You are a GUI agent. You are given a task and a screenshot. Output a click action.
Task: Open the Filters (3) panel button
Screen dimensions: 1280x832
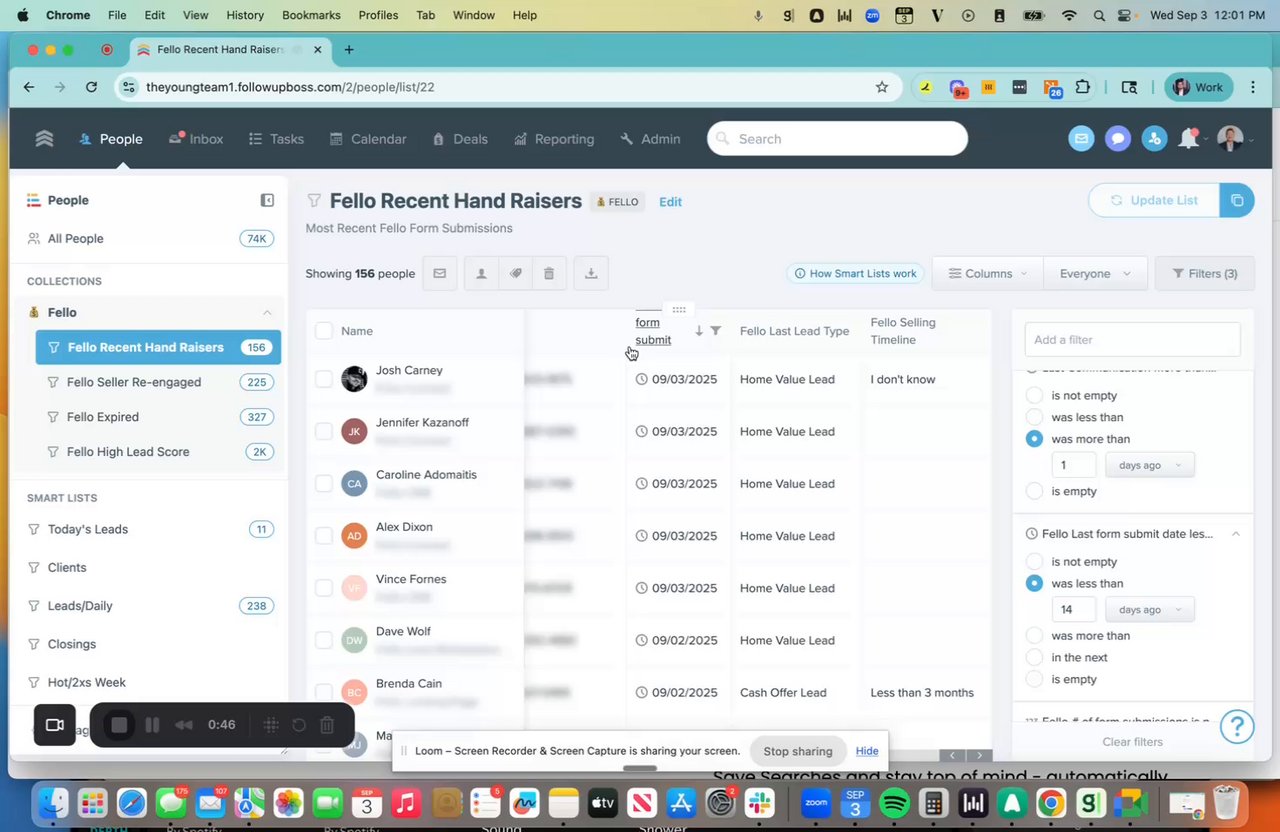click(x=1204, y=273)
